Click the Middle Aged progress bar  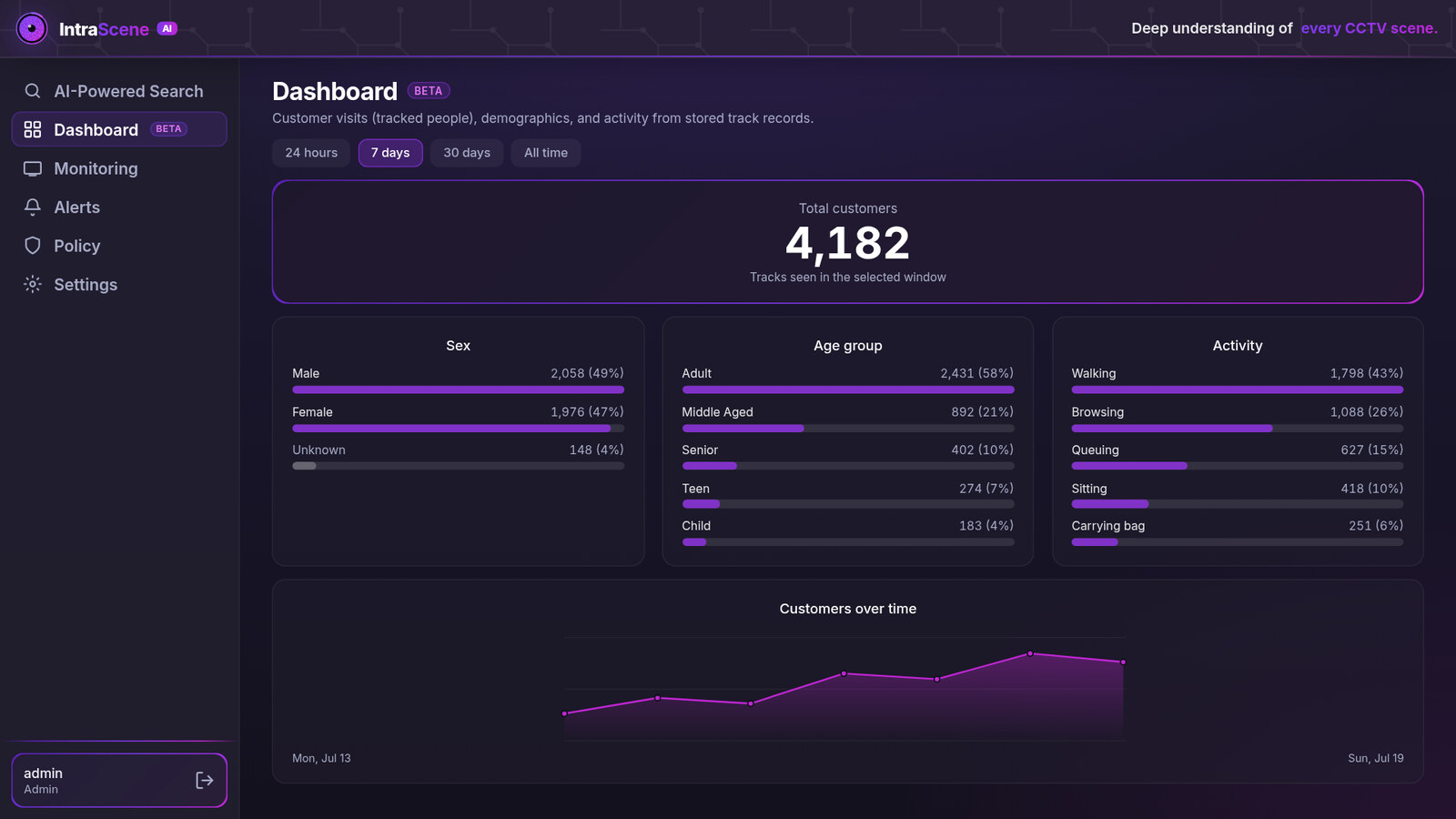[x=848, y=428]
